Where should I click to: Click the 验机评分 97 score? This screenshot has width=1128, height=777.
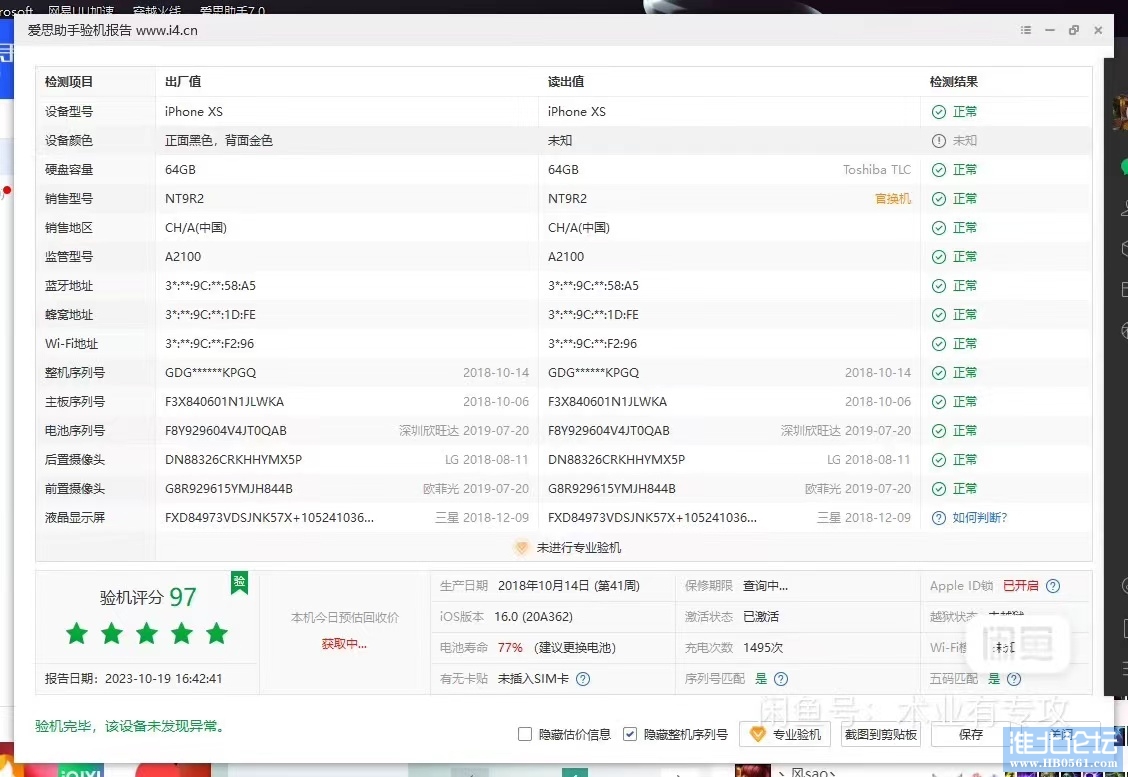click(148, 597)
